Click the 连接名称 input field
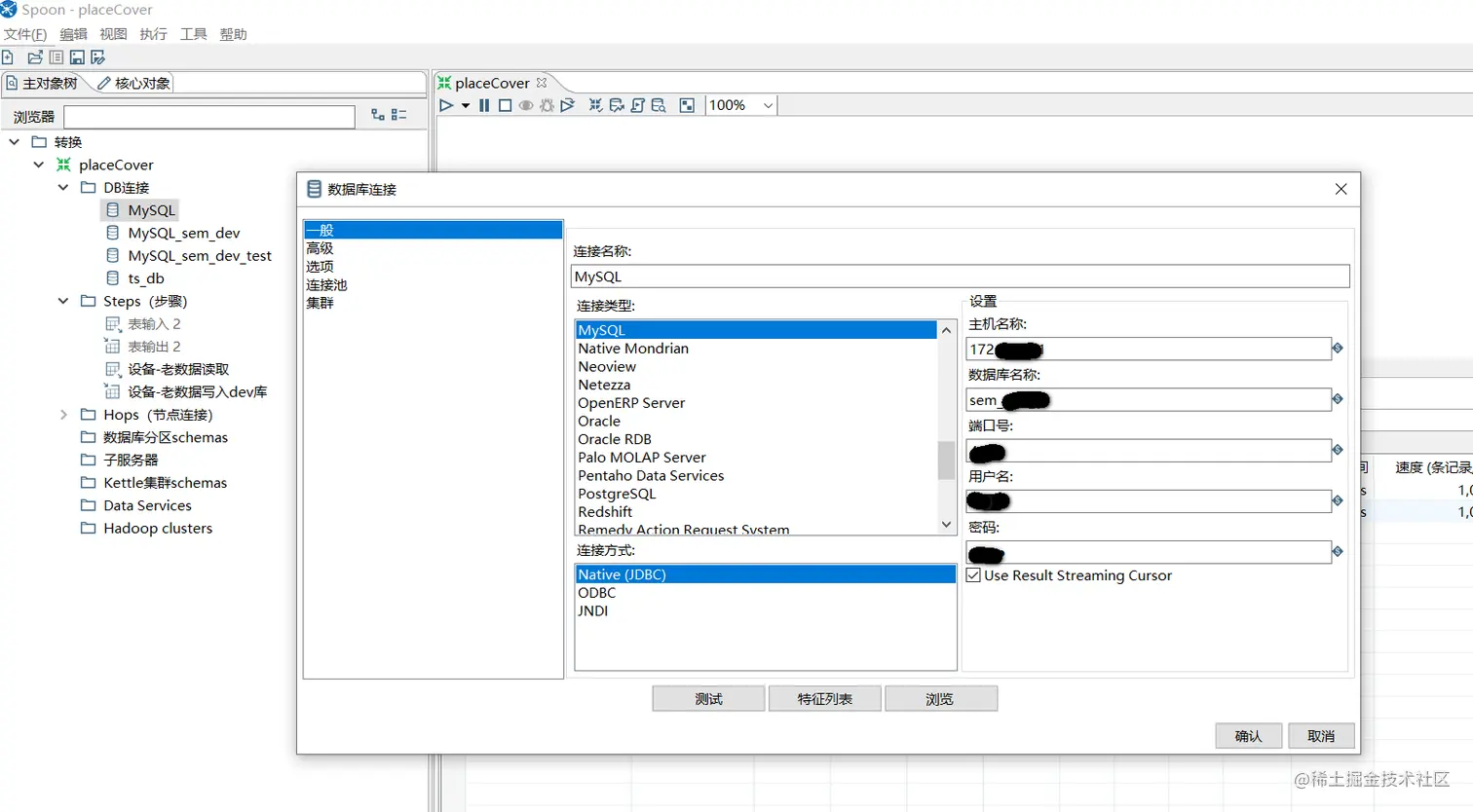This screenshot has width=1473, height=812. point(961,277)
